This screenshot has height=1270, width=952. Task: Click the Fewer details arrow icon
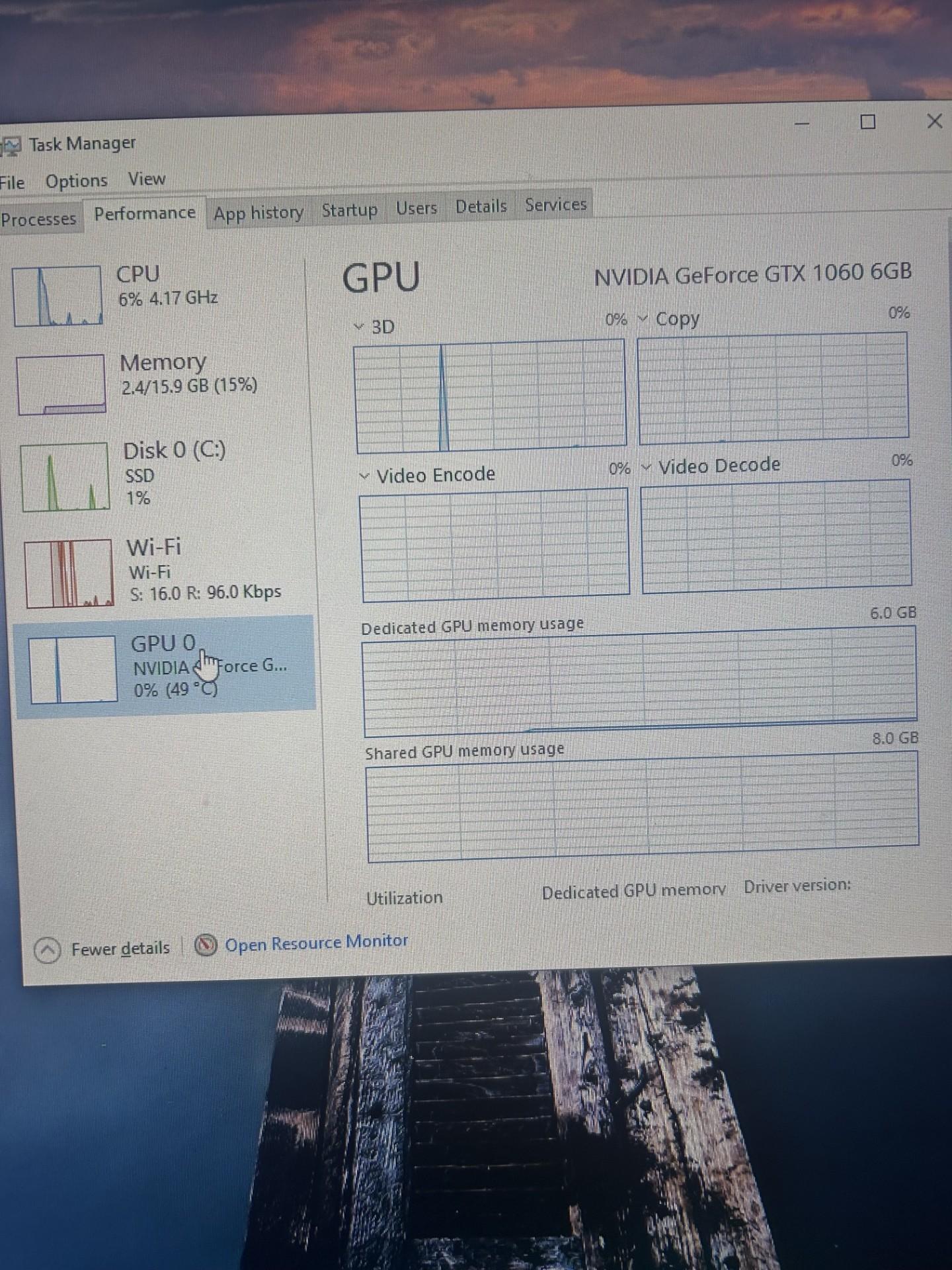(x=47, y=951)
